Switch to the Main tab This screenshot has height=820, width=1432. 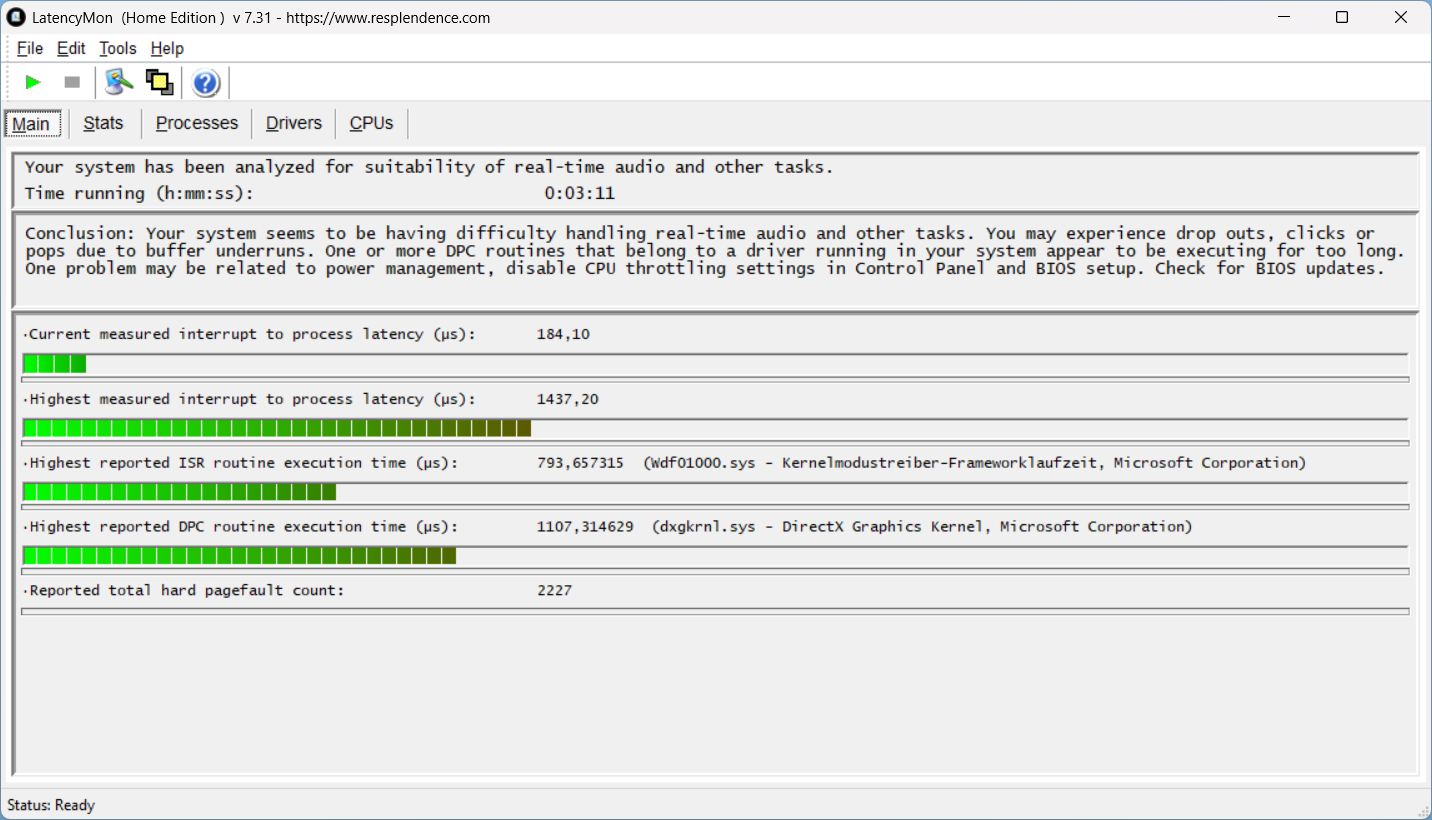point(31,124)
